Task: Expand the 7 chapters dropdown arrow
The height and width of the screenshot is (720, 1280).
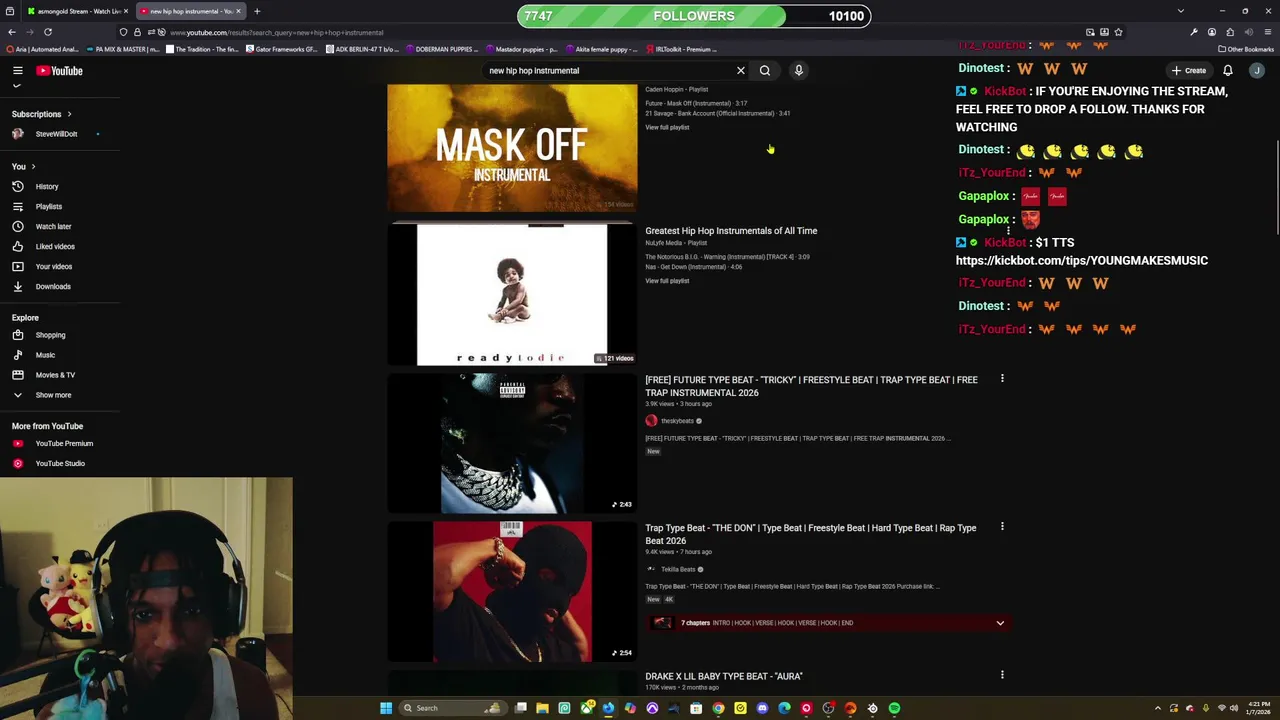Action: point(1000,623)
